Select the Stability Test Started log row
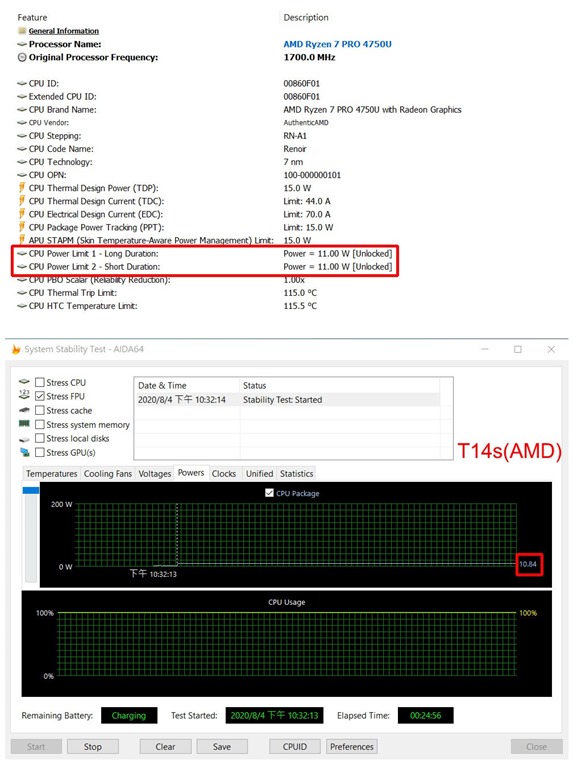573x768 pixels. (x=288, y=400)
